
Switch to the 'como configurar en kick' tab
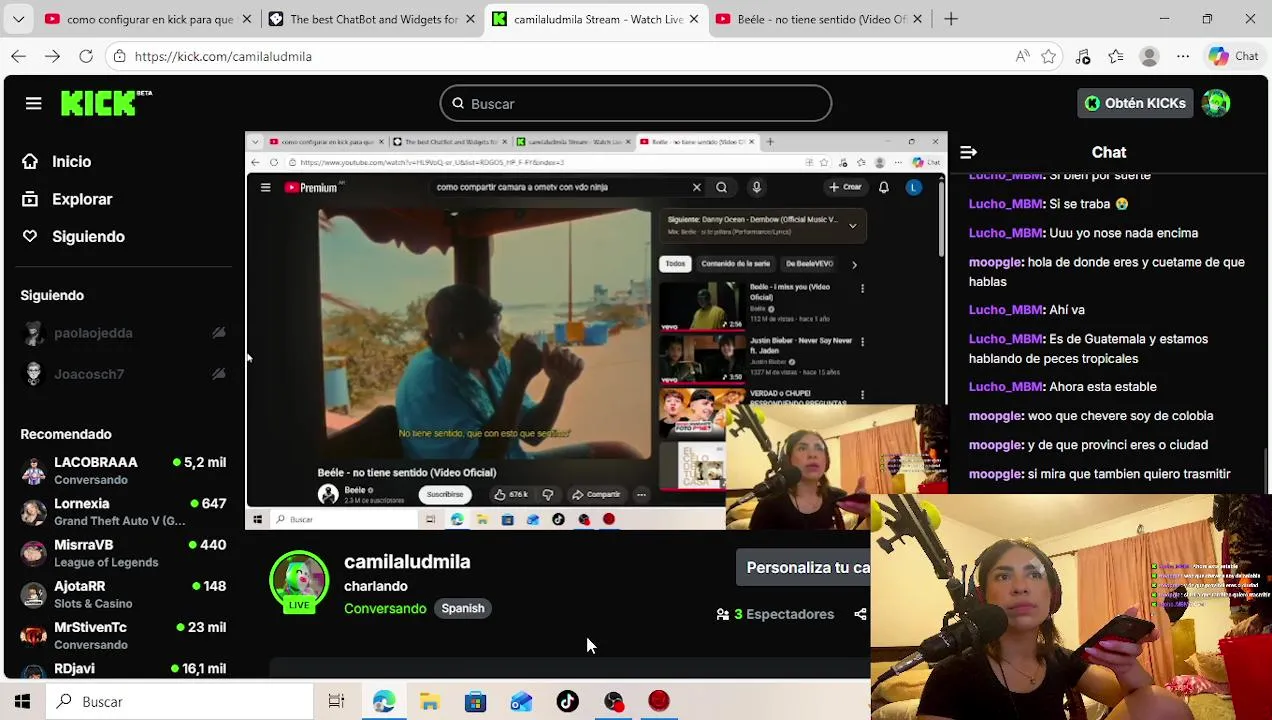149,19
